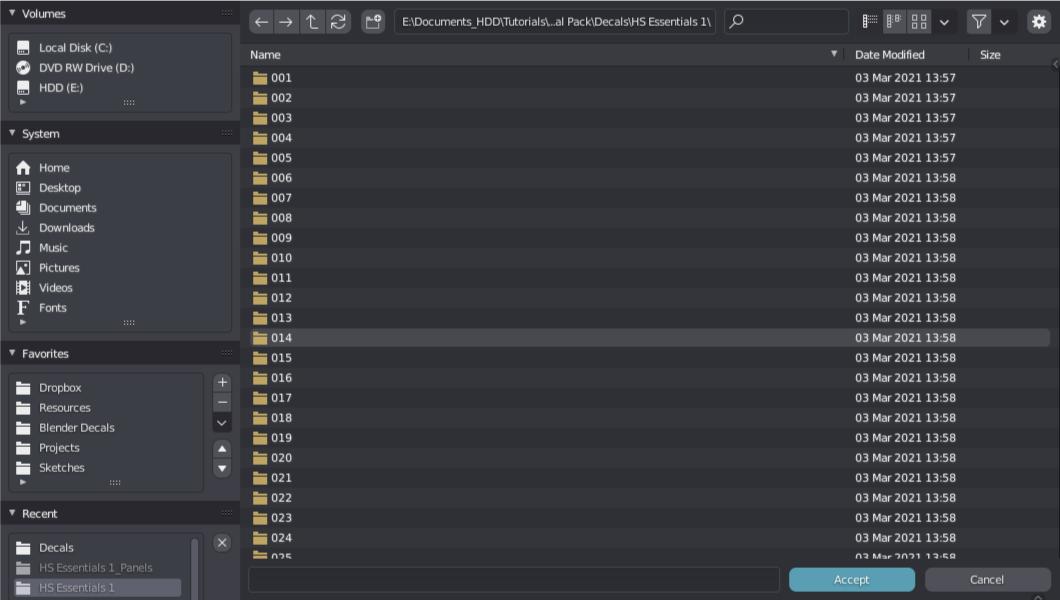Select folder 014
The width and height of the screenshot is (1060, 600).
648,338
